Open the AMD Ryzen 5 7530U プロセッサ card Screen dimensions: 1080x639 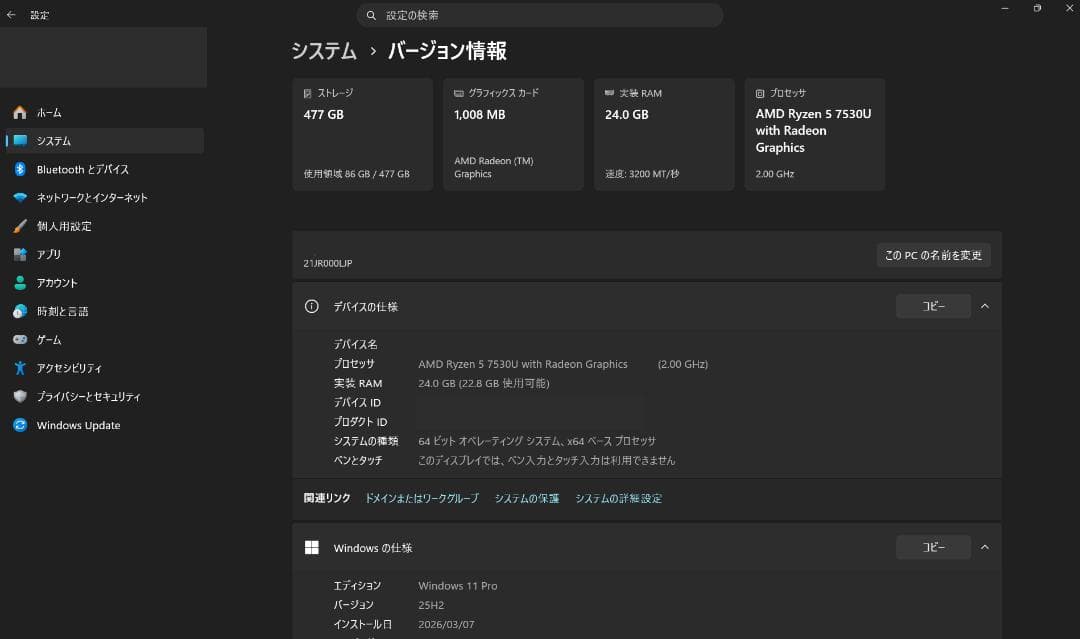coord(815,134)
